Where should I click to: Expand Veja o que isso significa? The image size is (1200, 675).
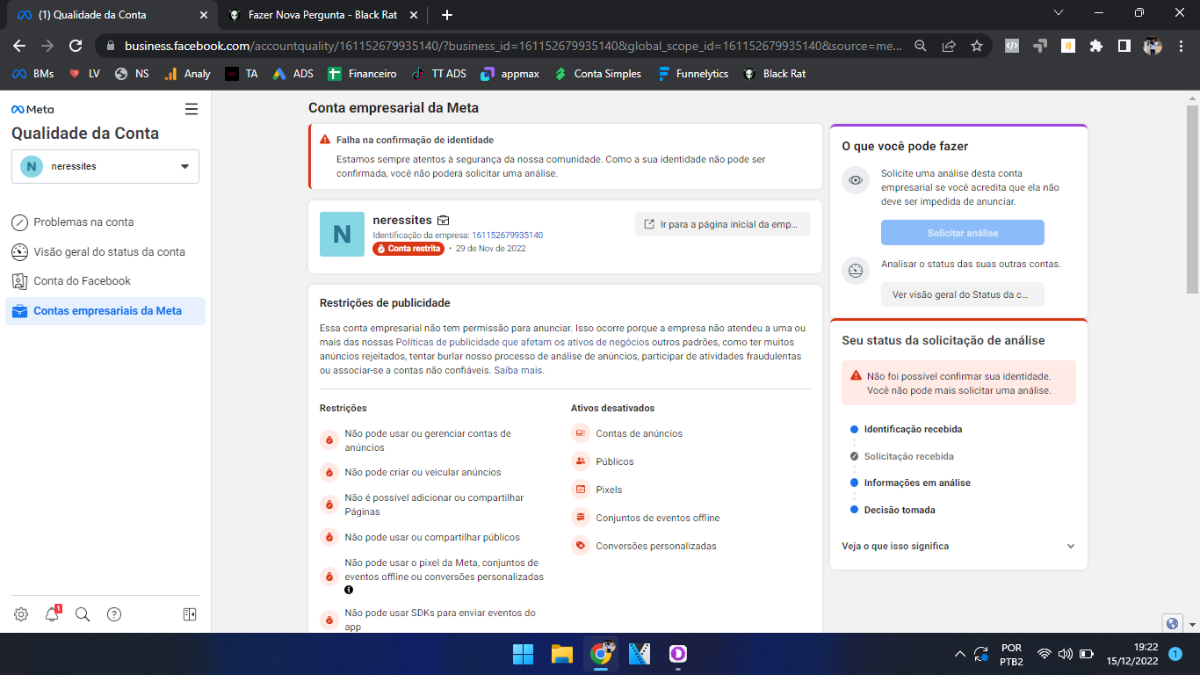[x=959, y=546]
